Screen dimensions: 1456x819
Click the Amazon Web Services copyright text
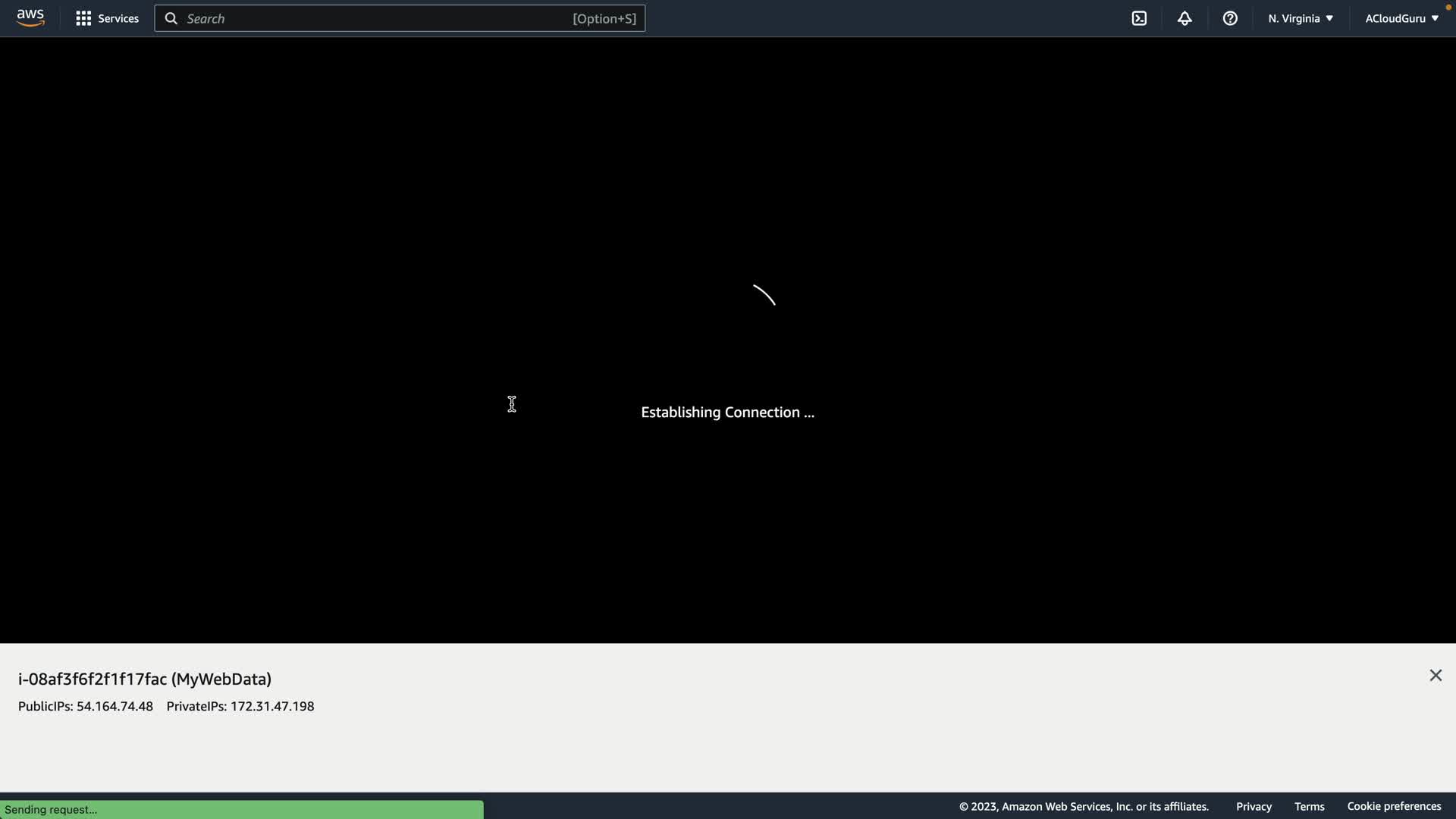pyautogui.click(x=1084, y=806)
